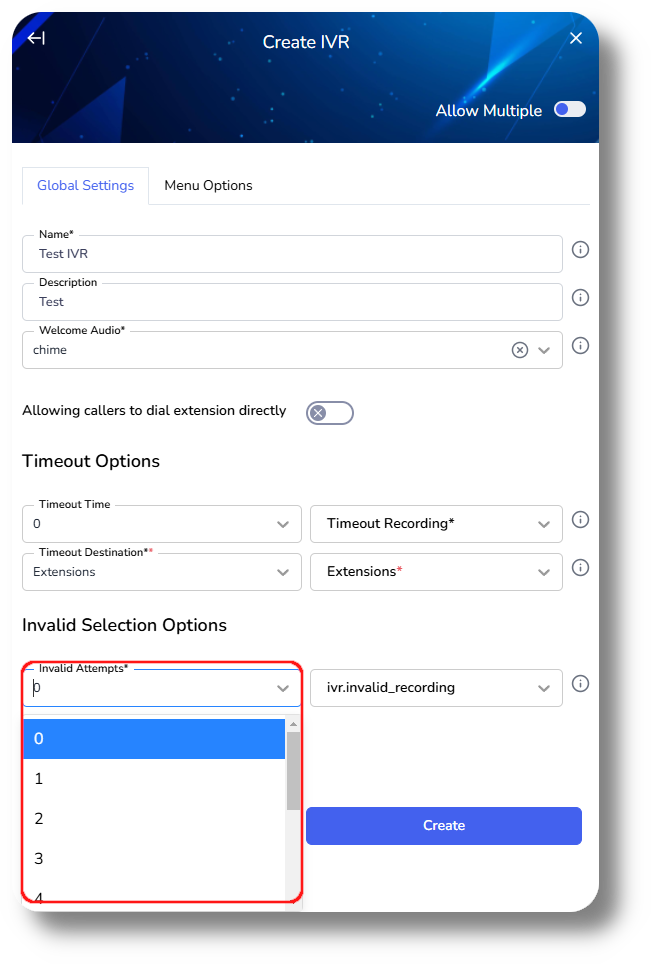Click the info icon beside Welcome Audio
Screen dimensions: 651x964
(x=580, y=346)
